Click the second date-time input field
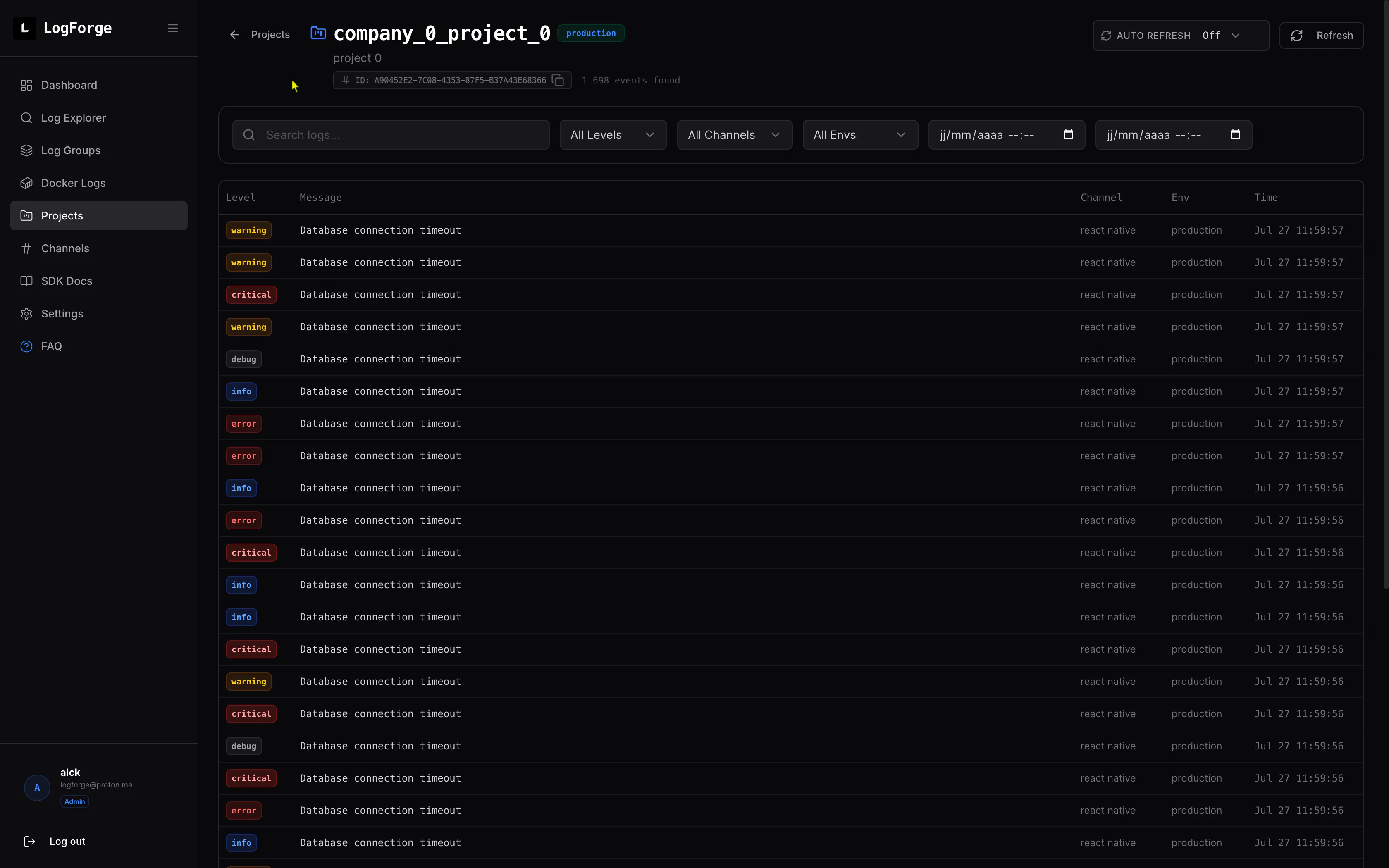 [1173, 135]
